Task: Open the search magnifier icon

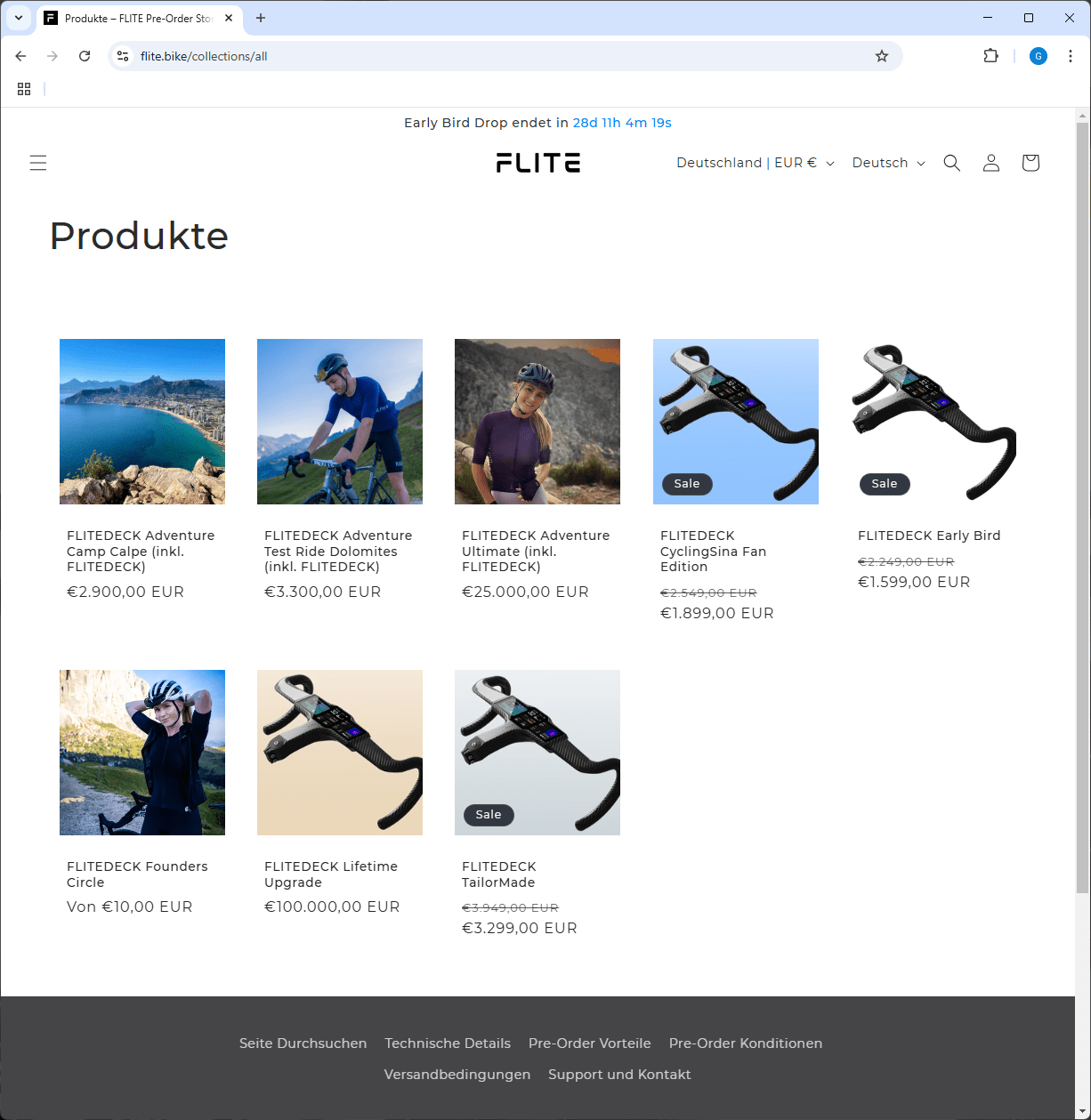Action: pos(951,163)
